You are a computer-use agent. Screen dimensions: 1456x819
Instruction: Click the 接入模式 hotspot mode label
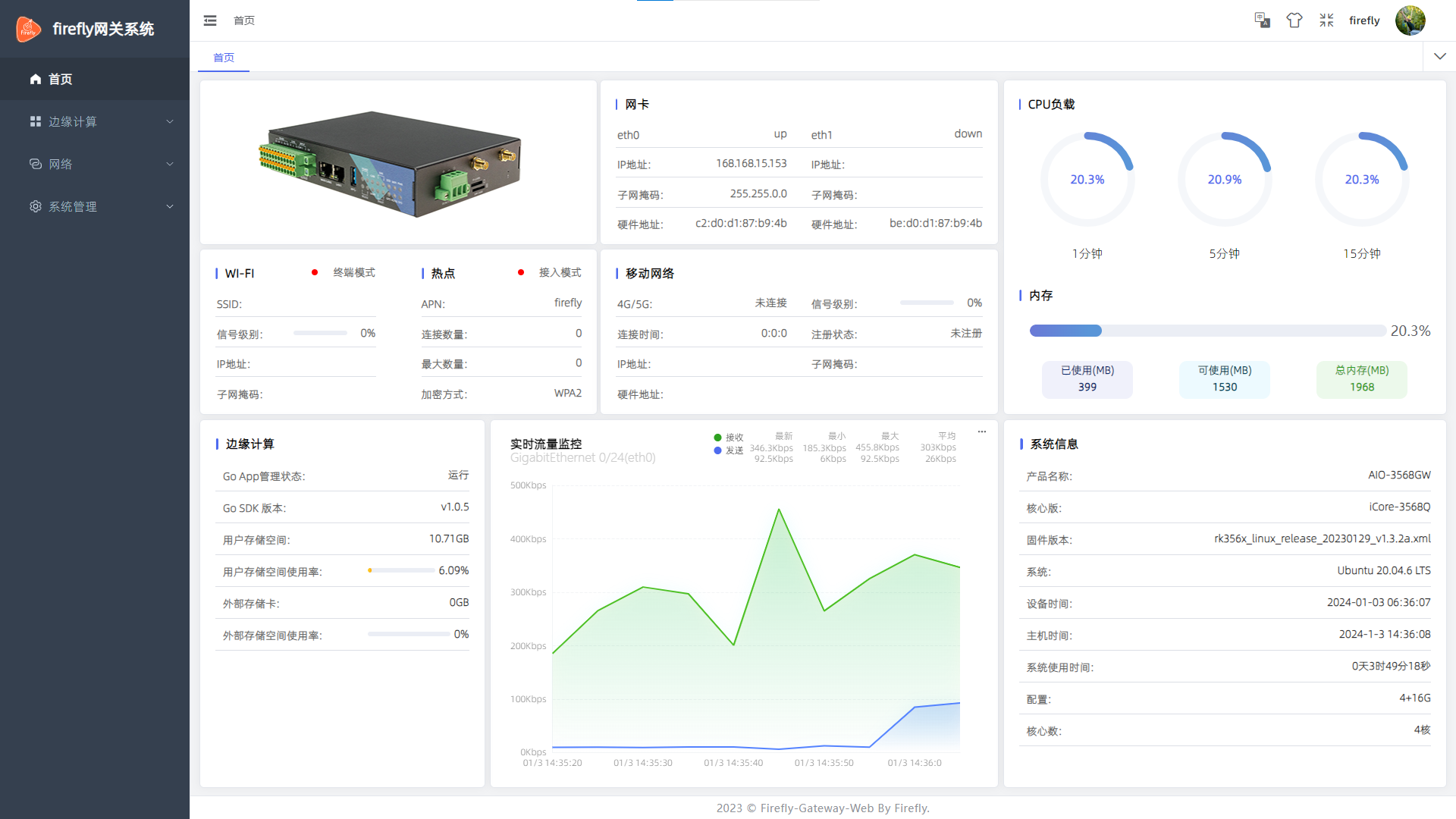click(560, 272)
